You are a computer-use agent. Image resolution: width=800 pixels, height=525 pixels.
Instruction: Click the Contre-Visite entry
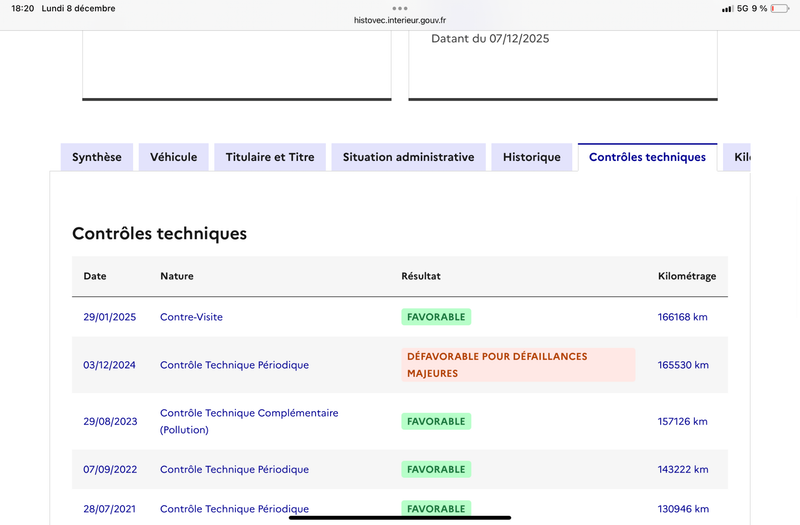[x=191, y=317]
